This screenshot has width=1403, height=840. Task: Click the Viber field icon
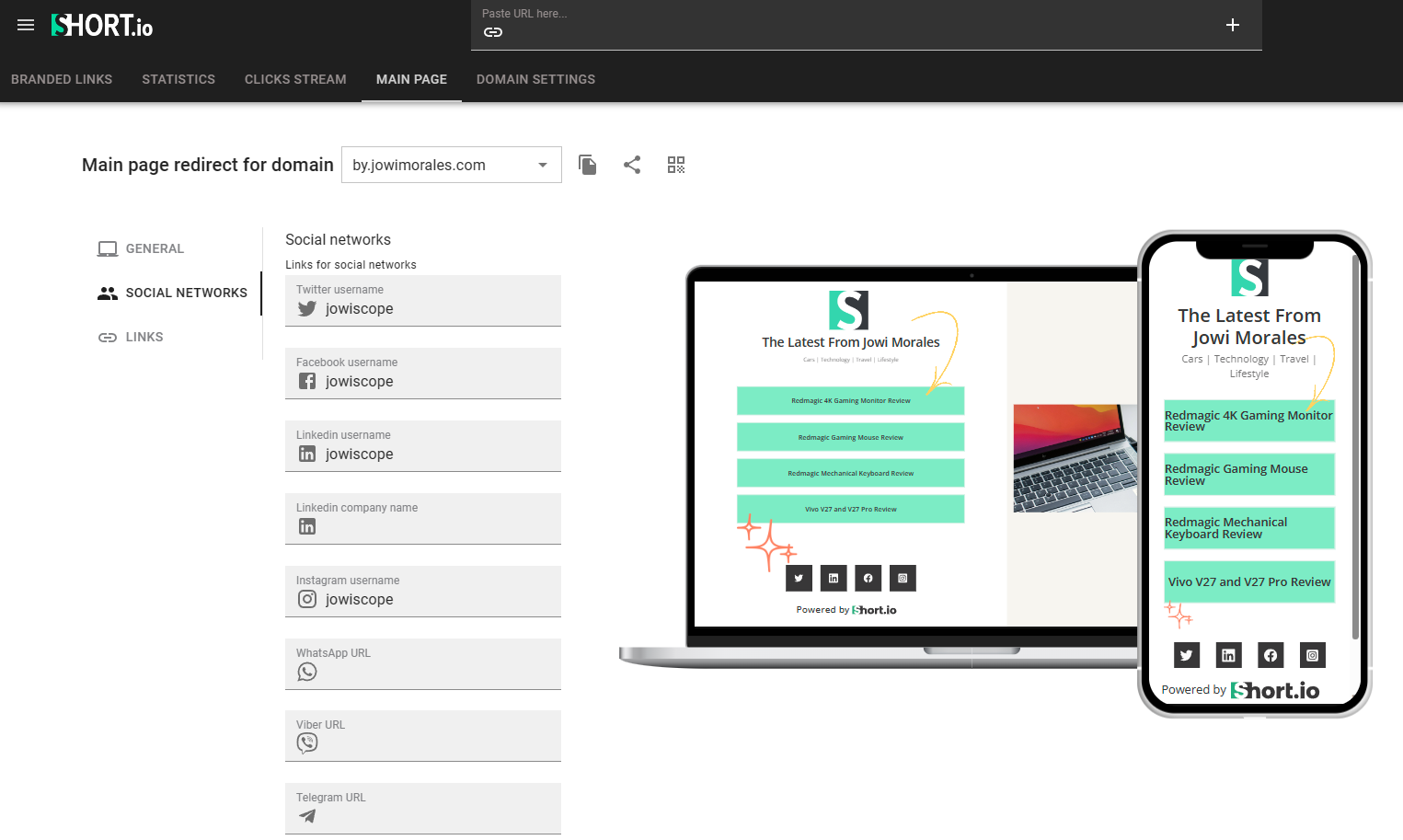click(307, 742)
